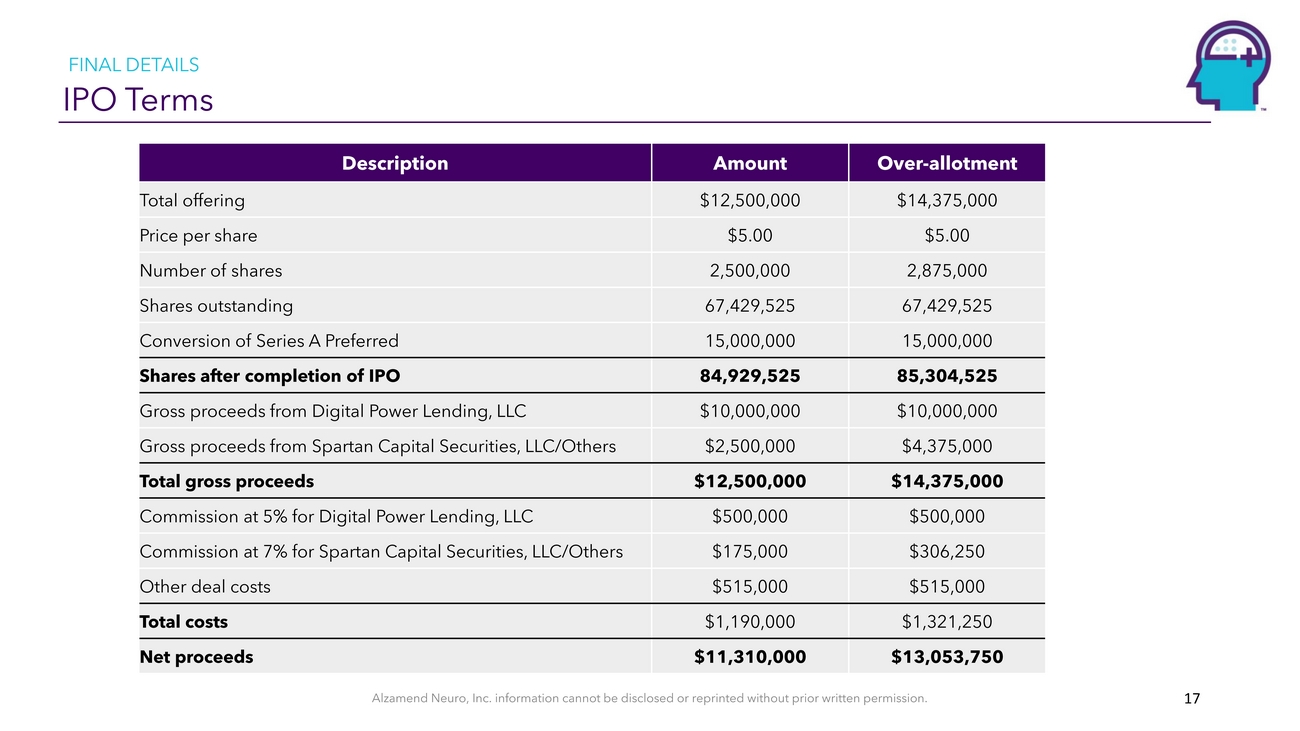
Task: Click Gross proceeds from Digital Power Lending
Action: [333, 411]
